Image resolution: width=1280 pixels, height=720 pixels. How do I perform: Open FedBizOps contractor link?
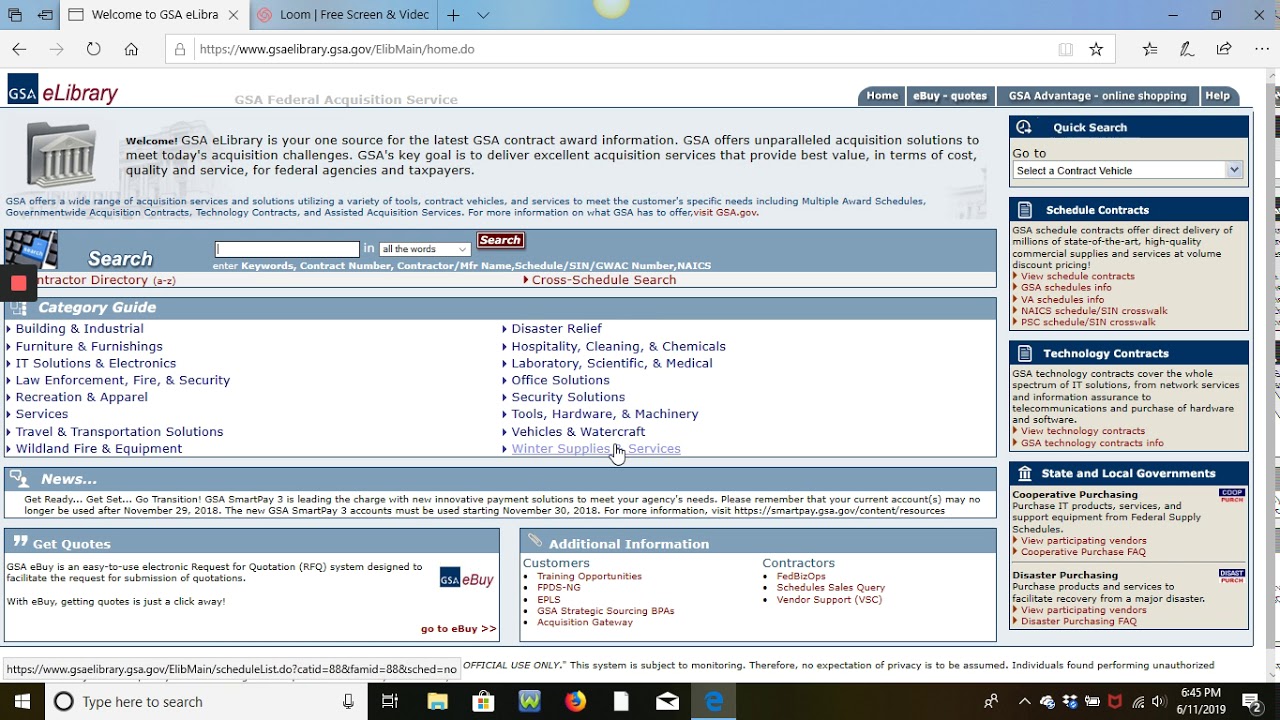[x=801, y=577]
